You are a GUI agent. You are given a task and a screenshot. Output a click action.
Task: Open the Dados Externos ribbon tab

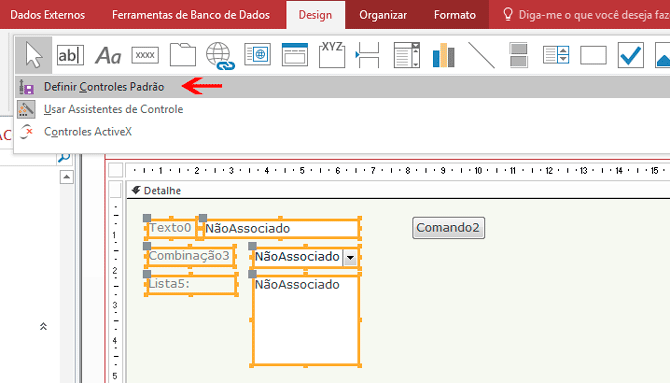[x=47, y=15]
